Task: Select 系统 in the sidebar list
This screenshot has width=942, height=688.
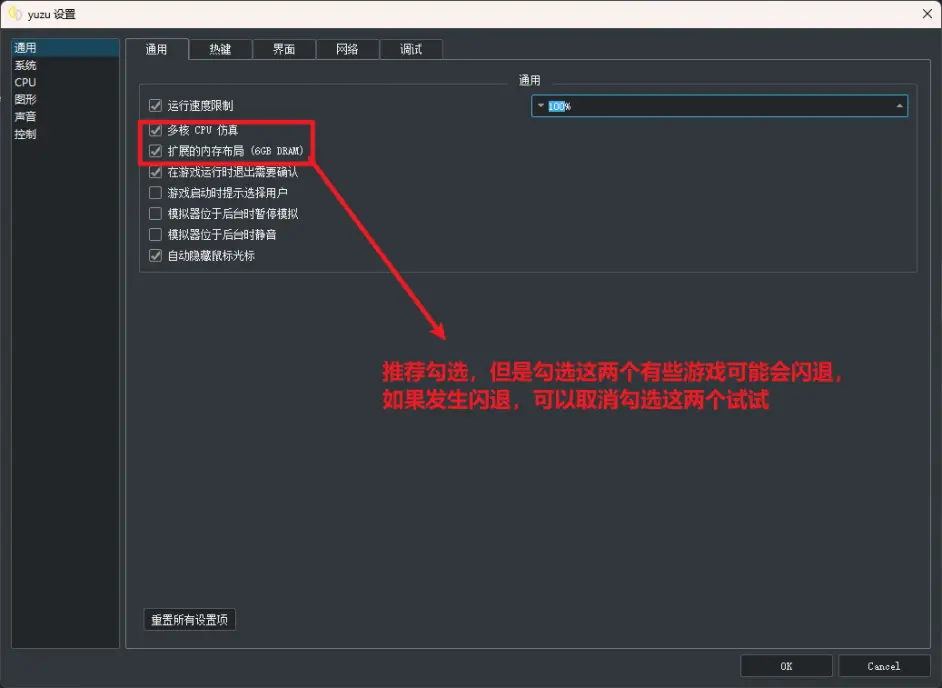Action: (x=65, y=65)
